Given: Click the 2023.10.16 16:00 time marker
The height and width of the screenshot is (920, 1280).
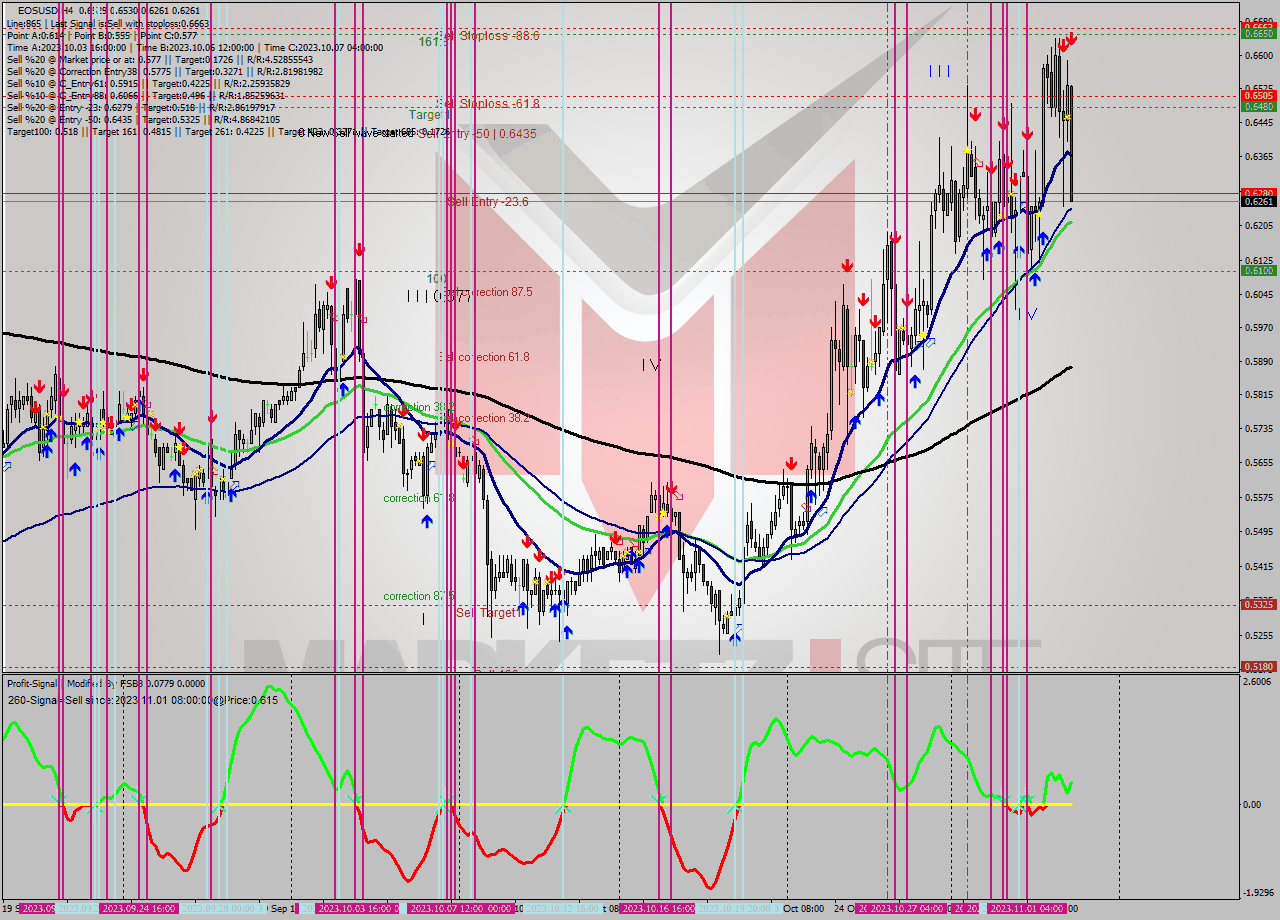Looking at the screenshot, I should click(x=657, y=909).
